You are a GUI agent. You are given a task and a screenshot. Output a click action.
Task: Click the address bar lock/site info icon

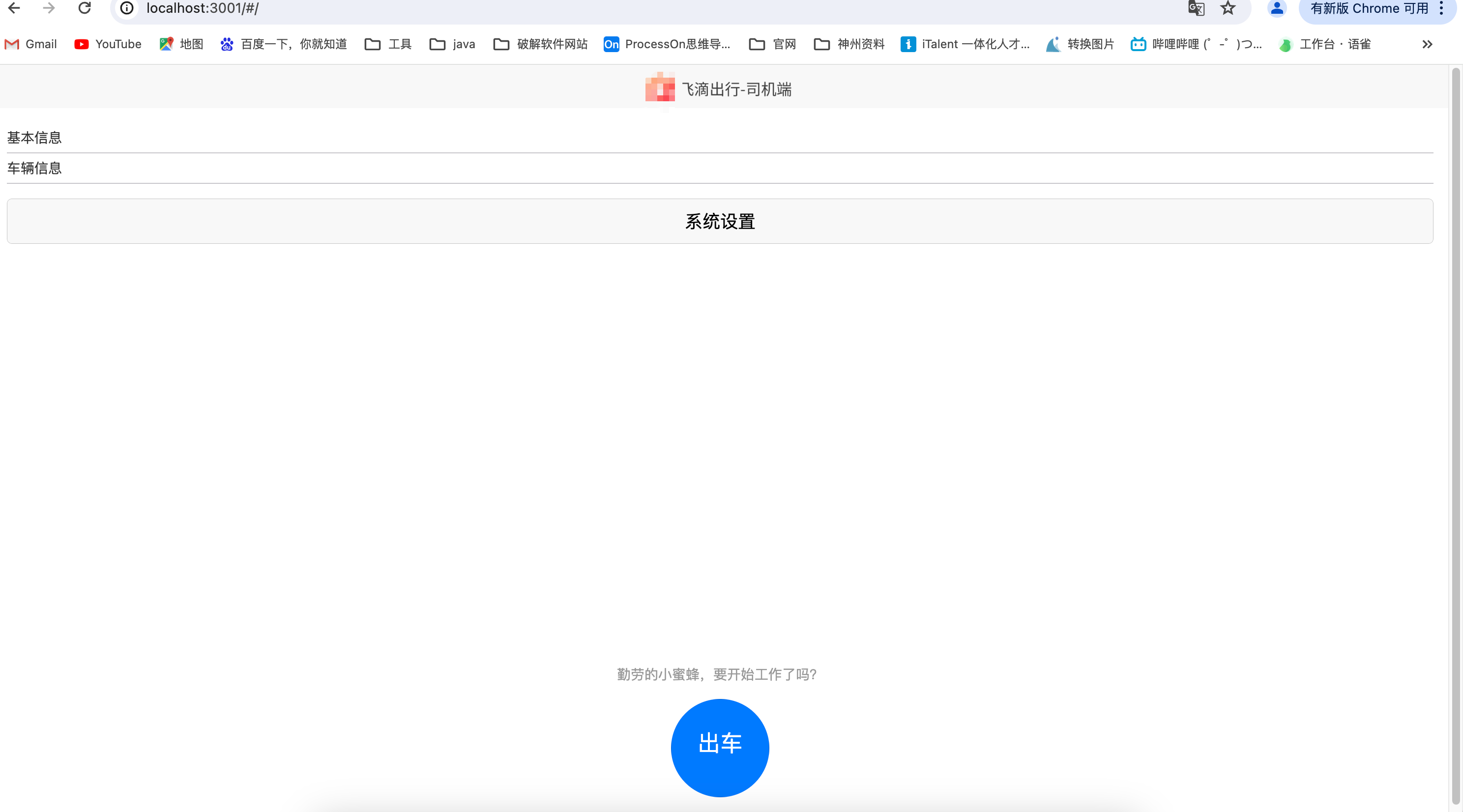pyautogui.click(x=127, y=9)
